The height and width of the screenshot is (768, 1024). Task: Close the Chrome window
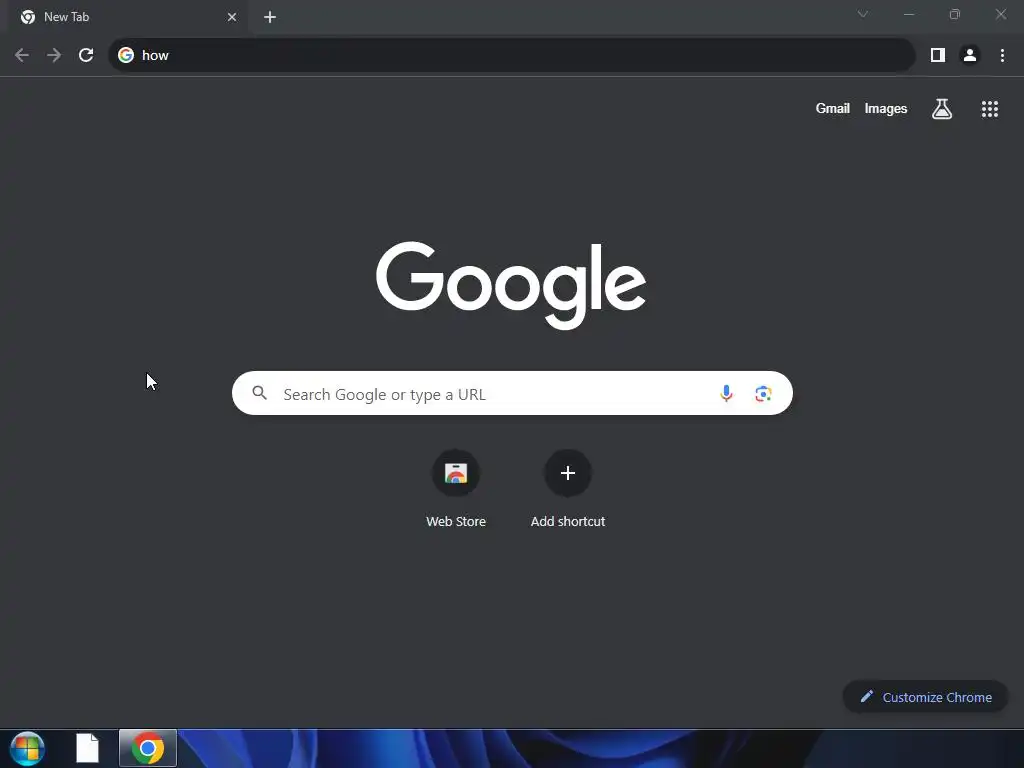(x=1000, y=14)
